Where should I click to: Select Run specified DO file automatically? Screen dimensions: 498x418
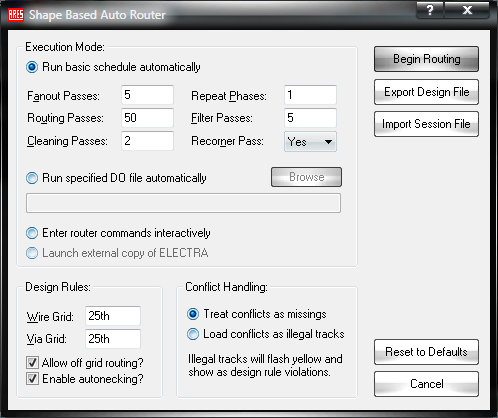tap(32, 178)
